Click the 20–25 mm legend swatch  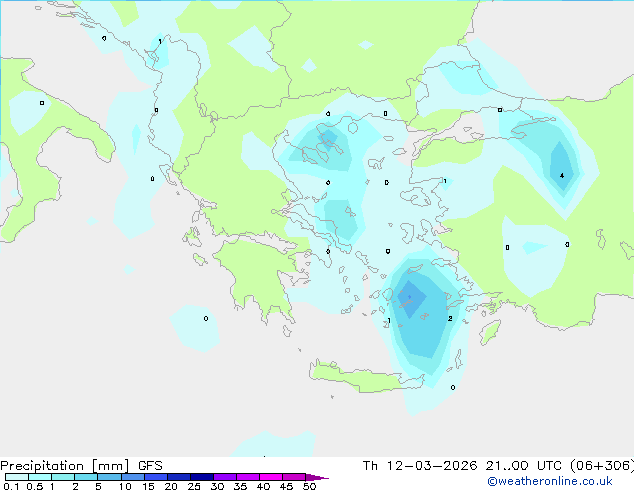(x=179, y=477)
